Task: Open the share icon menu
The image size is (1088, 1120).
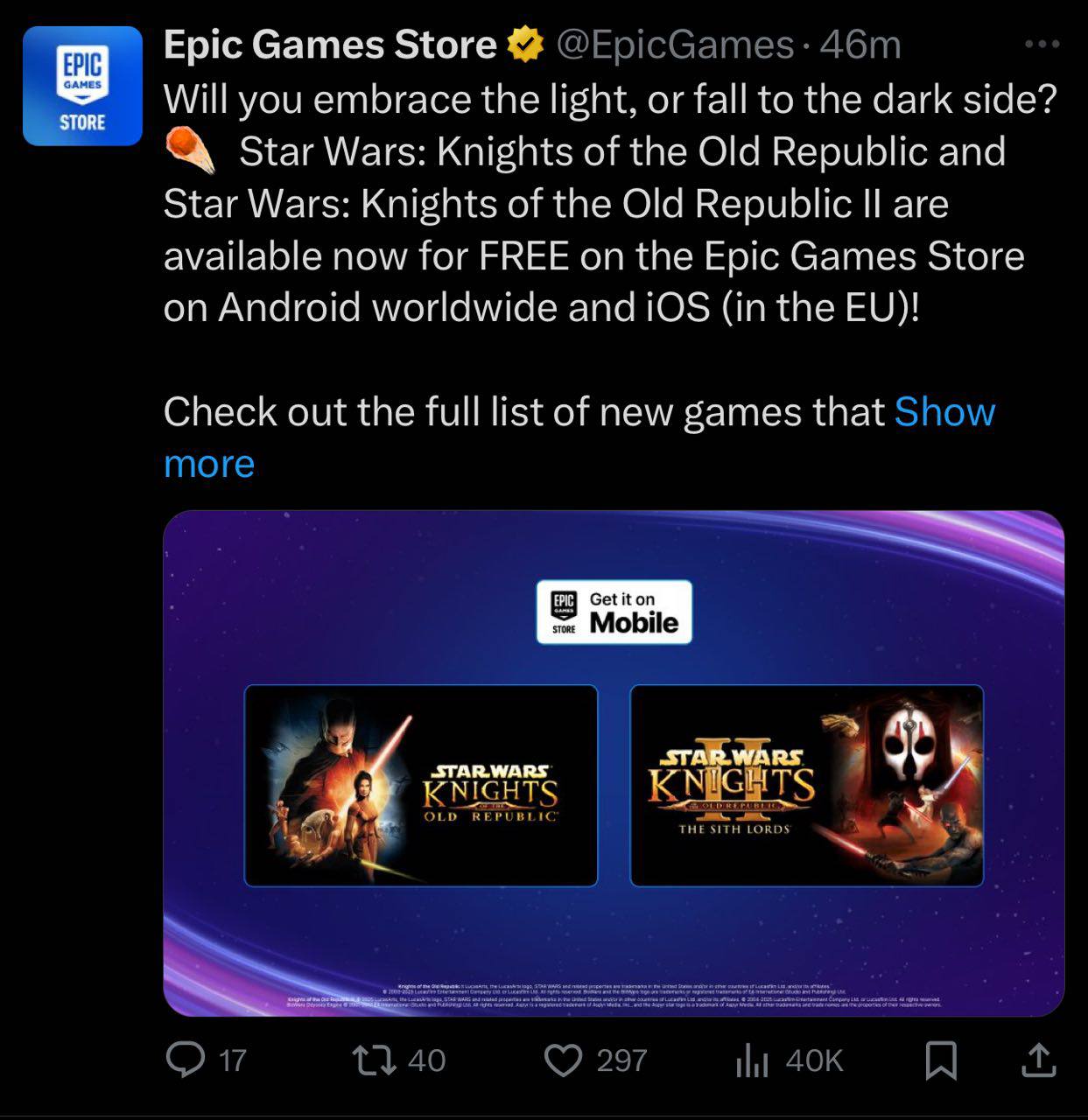Action: (x=1039, y=1060)
